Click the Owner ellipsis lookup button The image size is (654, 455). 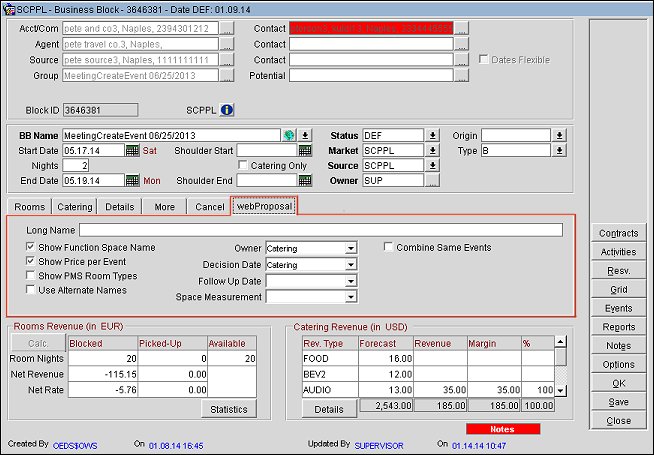click(433, 181)
